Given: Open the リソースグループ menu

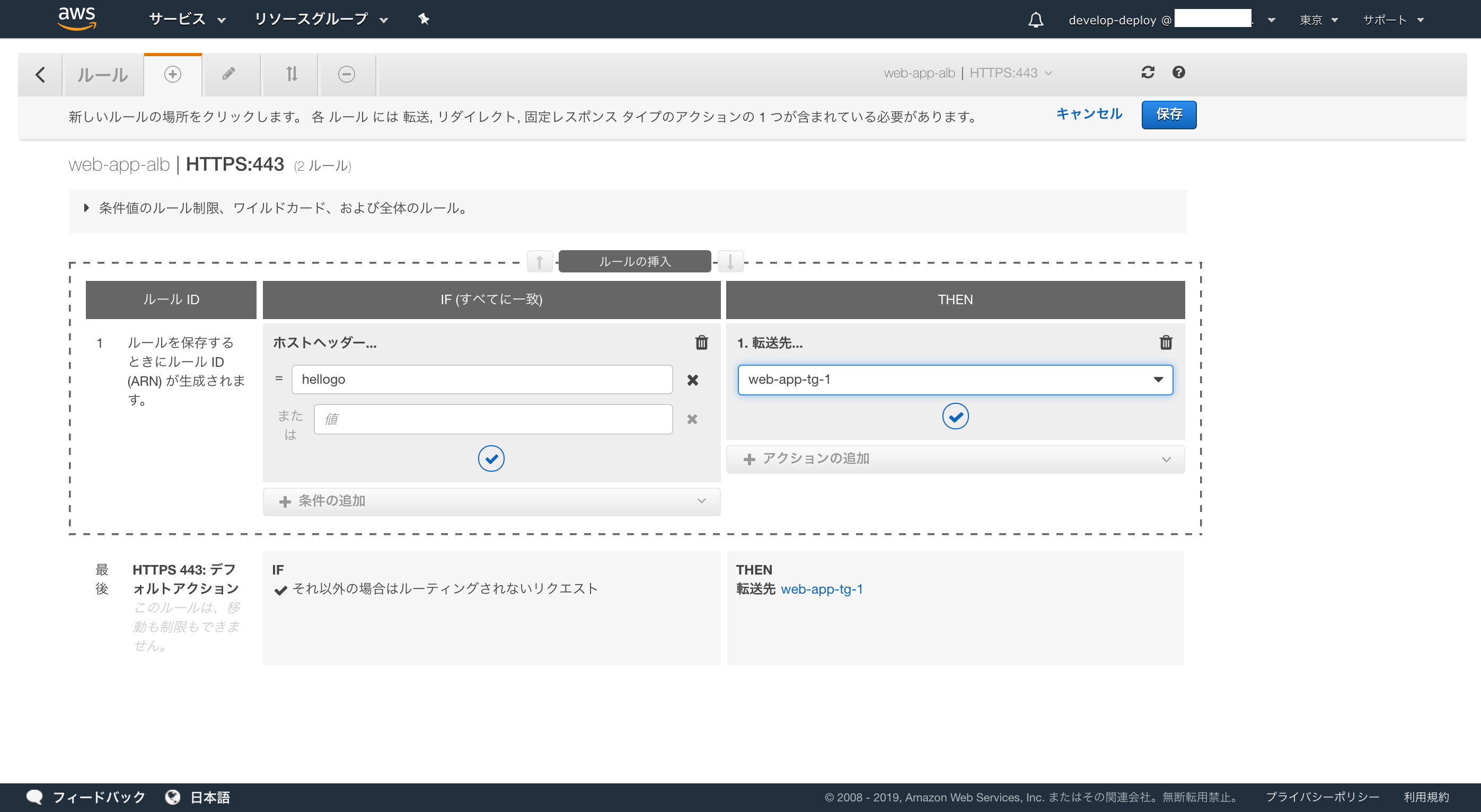Looking at the screenshot, I should tap(320, 20).
